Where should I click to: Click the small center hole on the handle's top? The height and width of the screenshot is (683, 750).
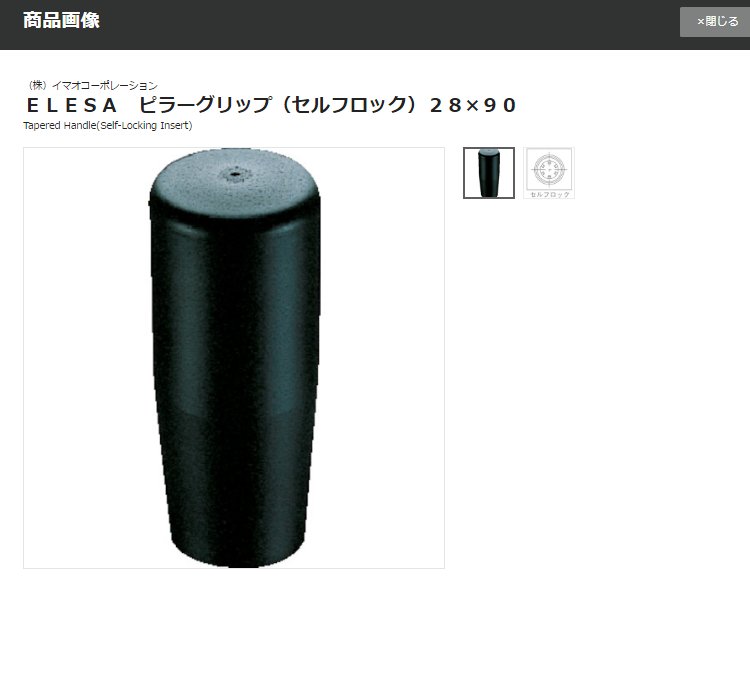[235, 174]
